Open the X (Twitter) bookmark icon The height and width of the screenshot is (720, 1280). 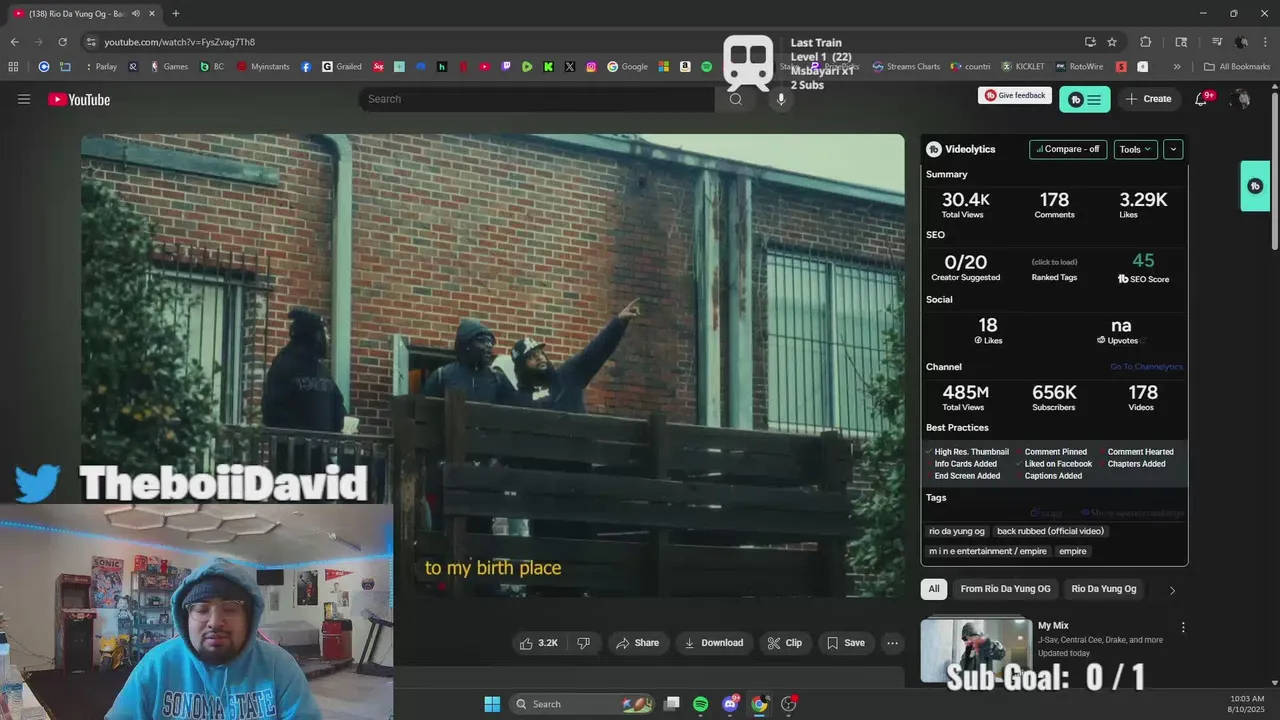tap(570, 67)
